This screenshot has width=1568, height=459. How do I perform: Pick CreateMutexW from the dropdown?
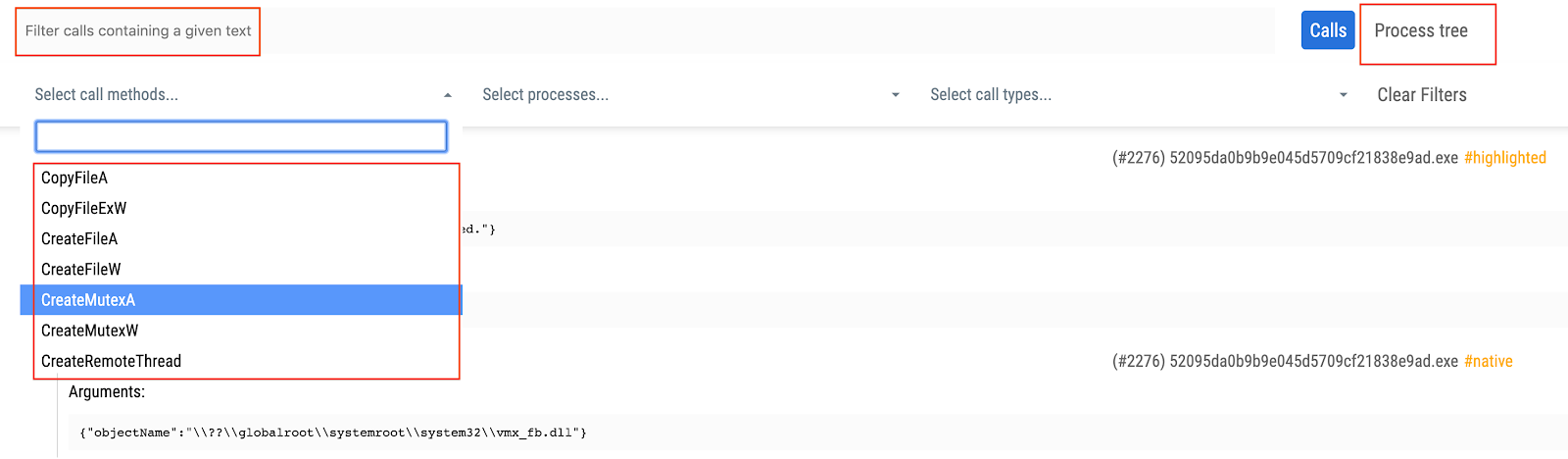(90, 331)
